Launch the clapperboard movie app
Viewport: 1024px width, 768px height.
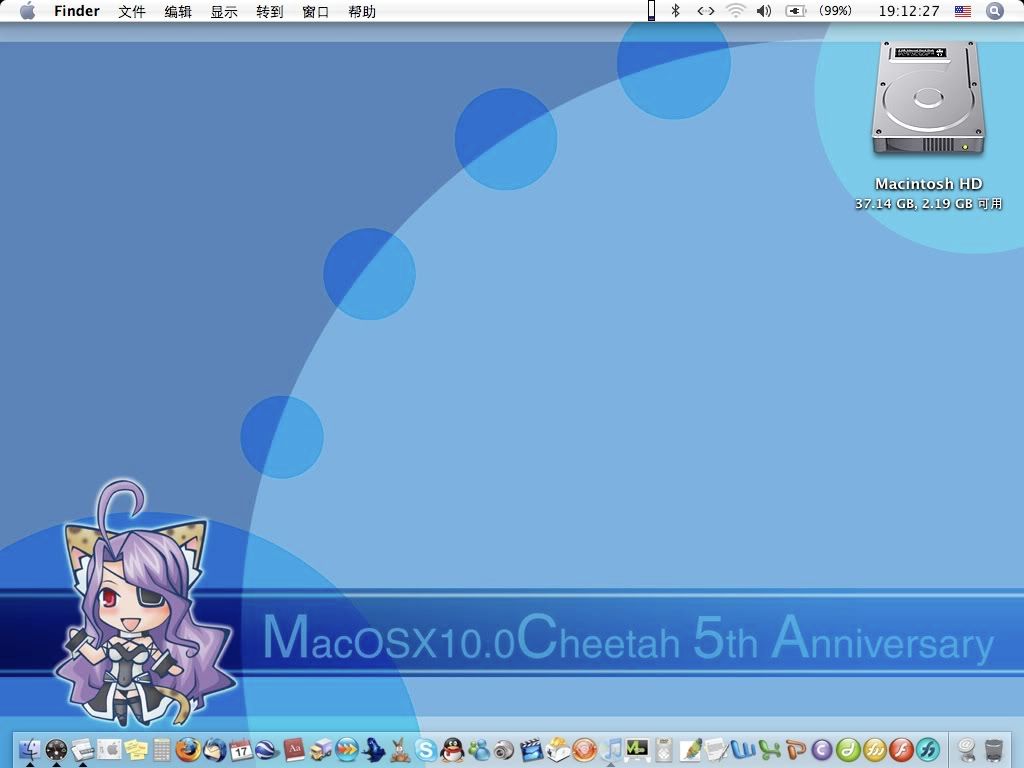(x=532, y=750)
